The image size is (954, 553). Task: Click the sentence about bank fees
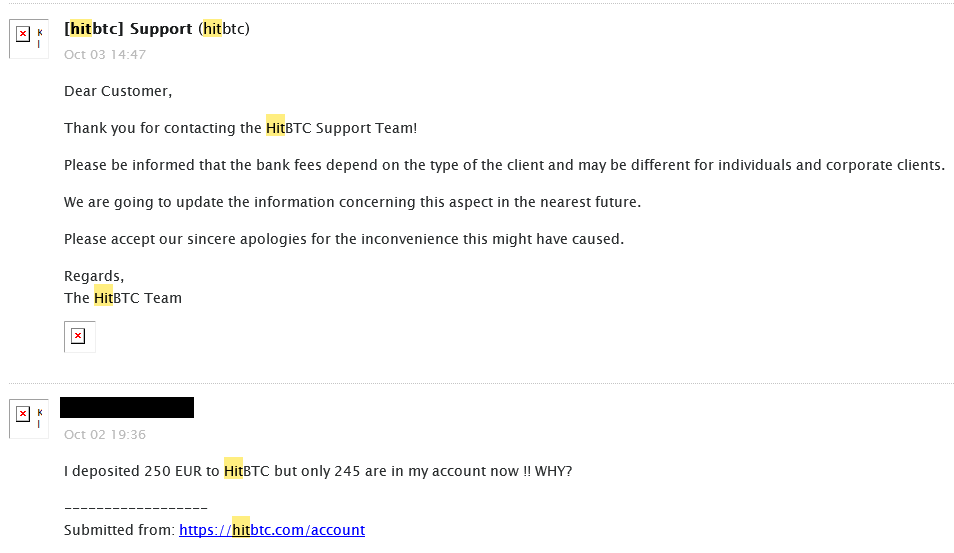[504, 165]
